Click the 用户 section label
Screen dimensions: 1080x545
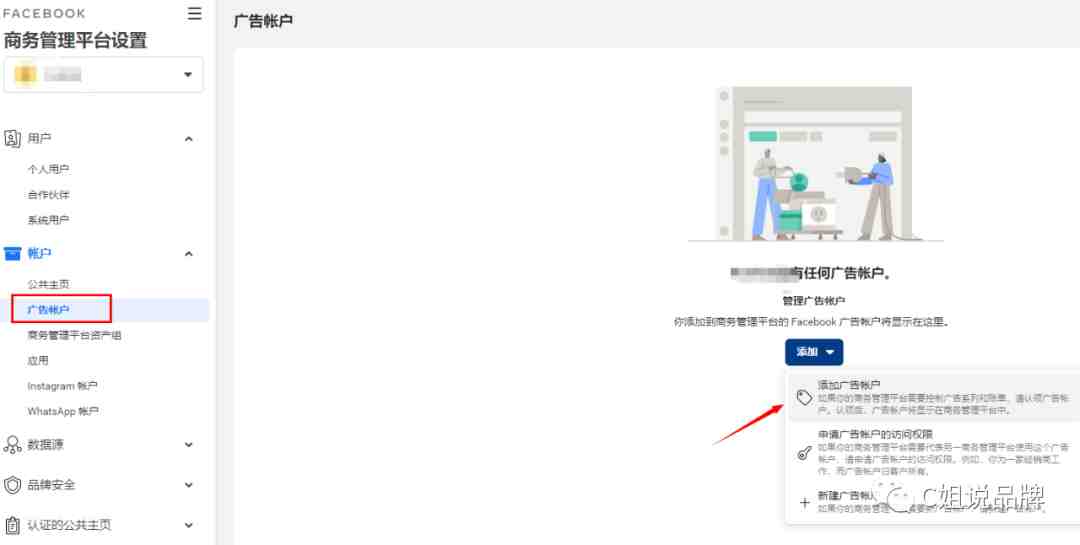(39, 138)
